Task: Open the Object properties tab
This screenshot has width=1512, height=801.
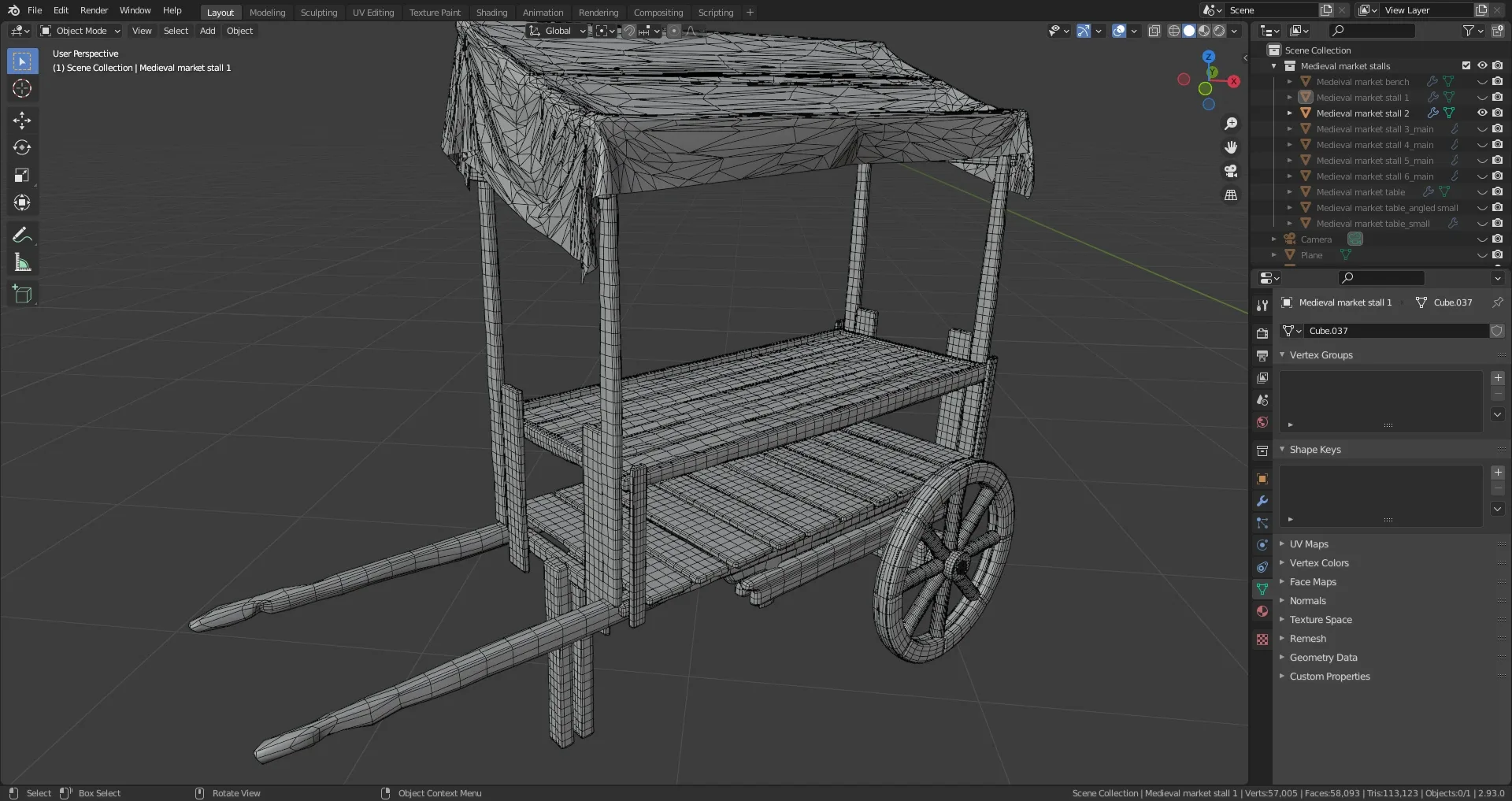Action: click(x=1262, y=479)
